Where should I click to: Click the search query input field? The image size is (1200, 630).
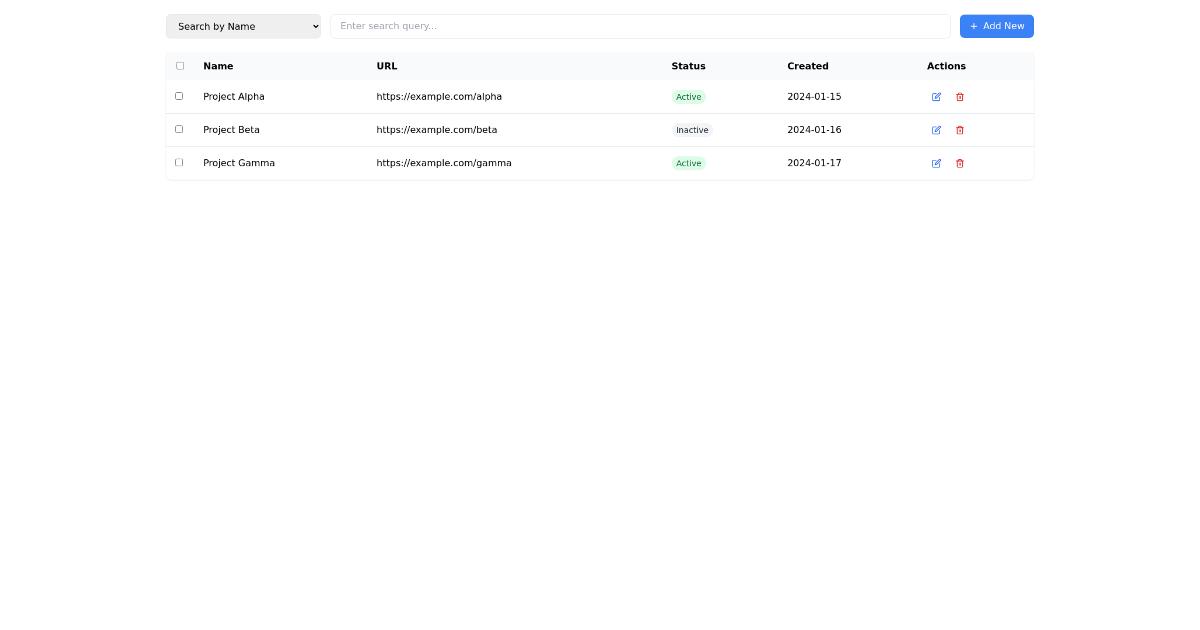coord(640,26)
